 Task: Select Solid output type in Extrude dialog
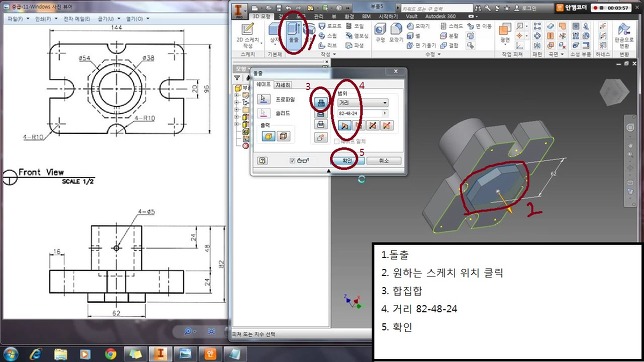tap(269, 136)
